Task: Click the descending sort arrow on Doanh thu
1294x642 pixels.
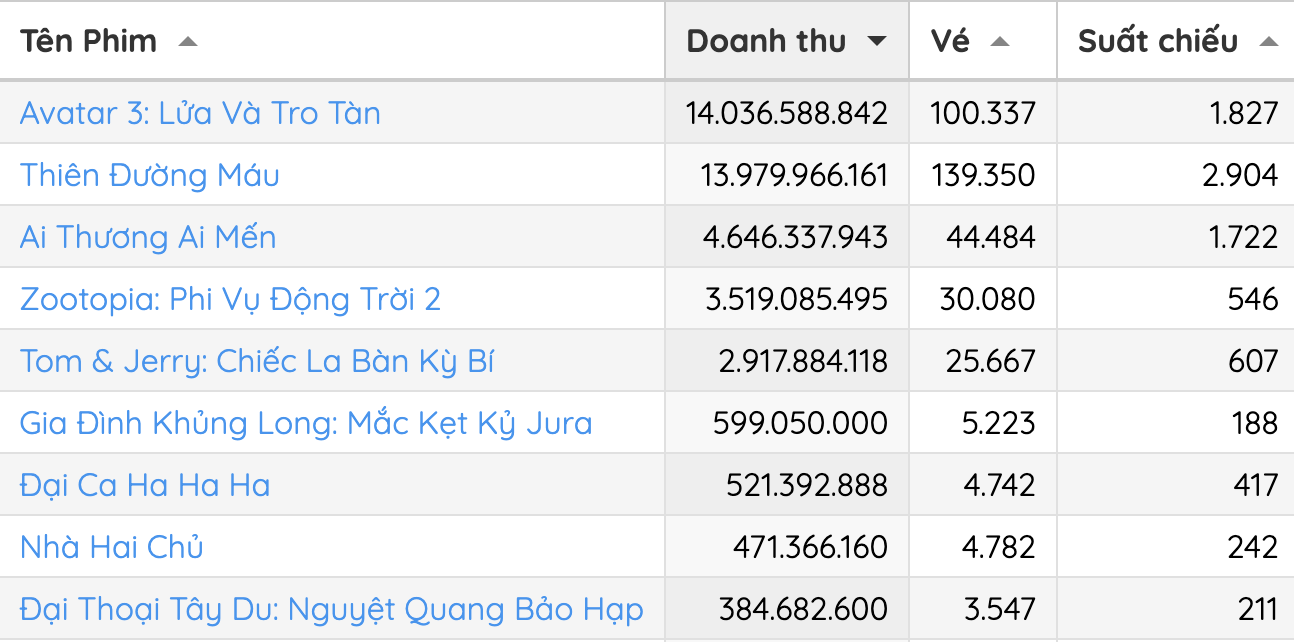Action: pos(878,41)
